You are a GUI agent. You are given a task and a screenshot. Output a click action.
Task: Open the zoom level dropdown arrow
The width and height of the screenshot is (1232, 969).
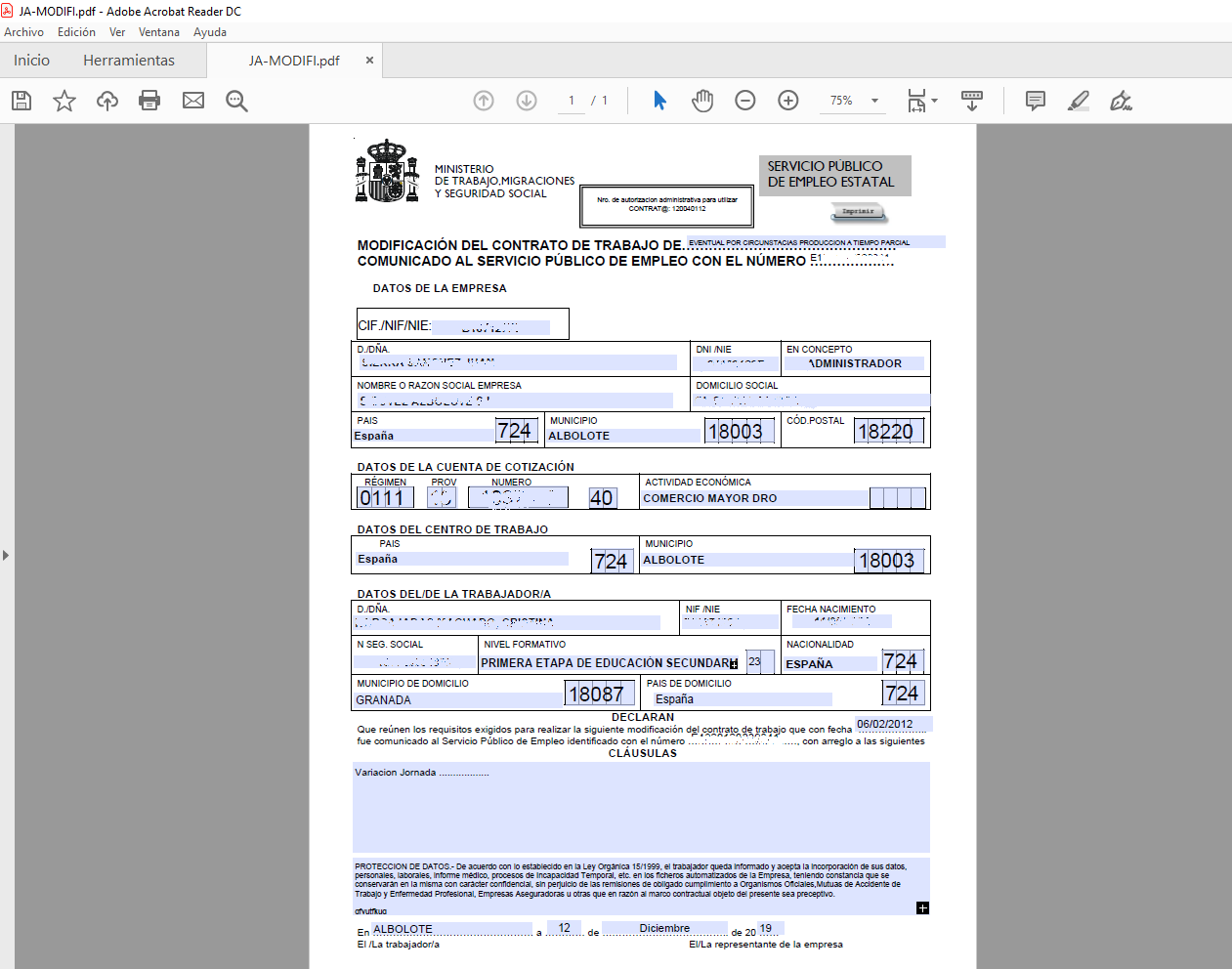[x=874, y=101]
